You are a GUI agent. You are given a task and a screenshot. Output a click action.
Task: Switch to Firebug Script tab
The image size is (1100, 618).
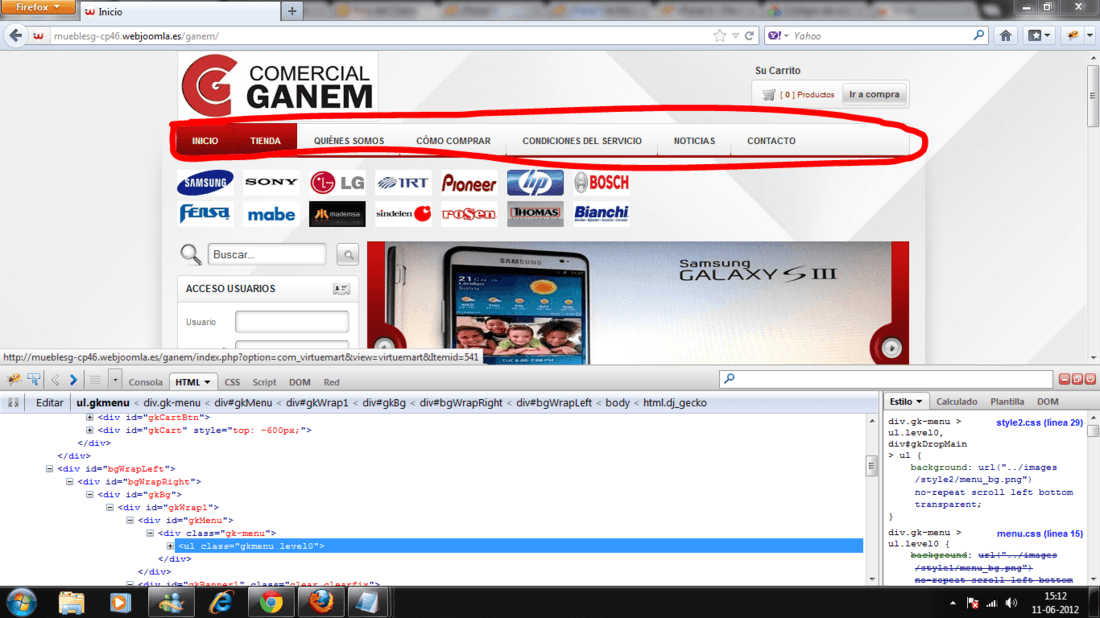coord(264,382)
